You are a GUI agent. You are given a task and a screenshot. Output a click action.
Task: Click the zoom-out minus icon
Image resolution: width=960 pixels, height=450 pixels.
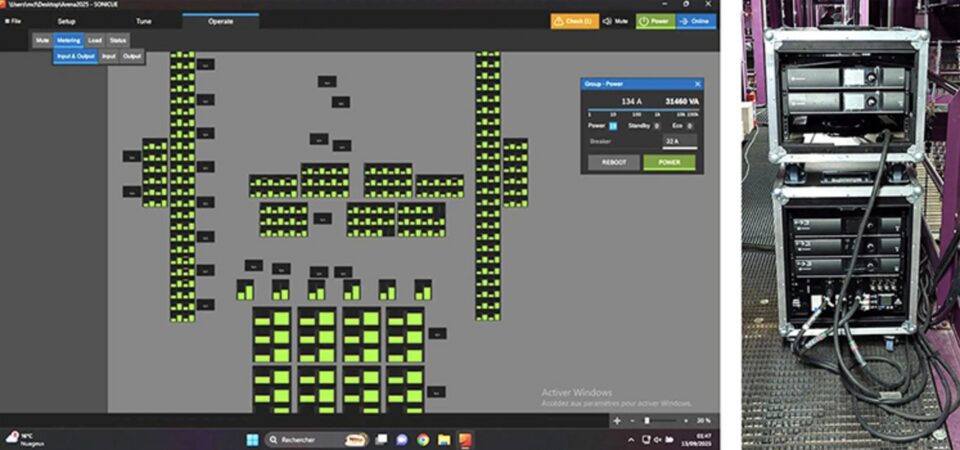click(x=632, y=421)
